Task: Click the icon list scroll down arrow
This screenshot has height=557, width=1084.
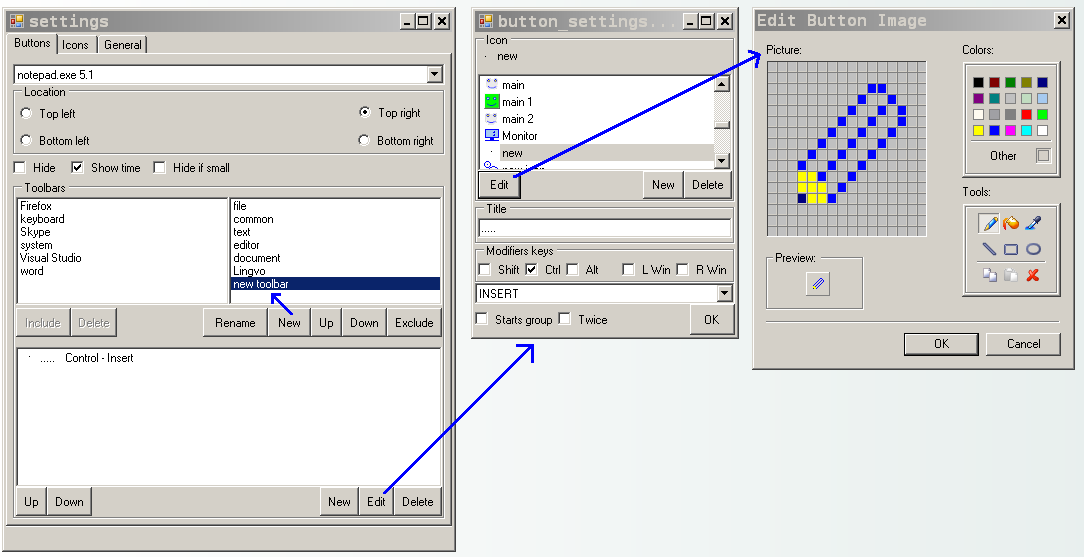Action: [x=722, y=160]
